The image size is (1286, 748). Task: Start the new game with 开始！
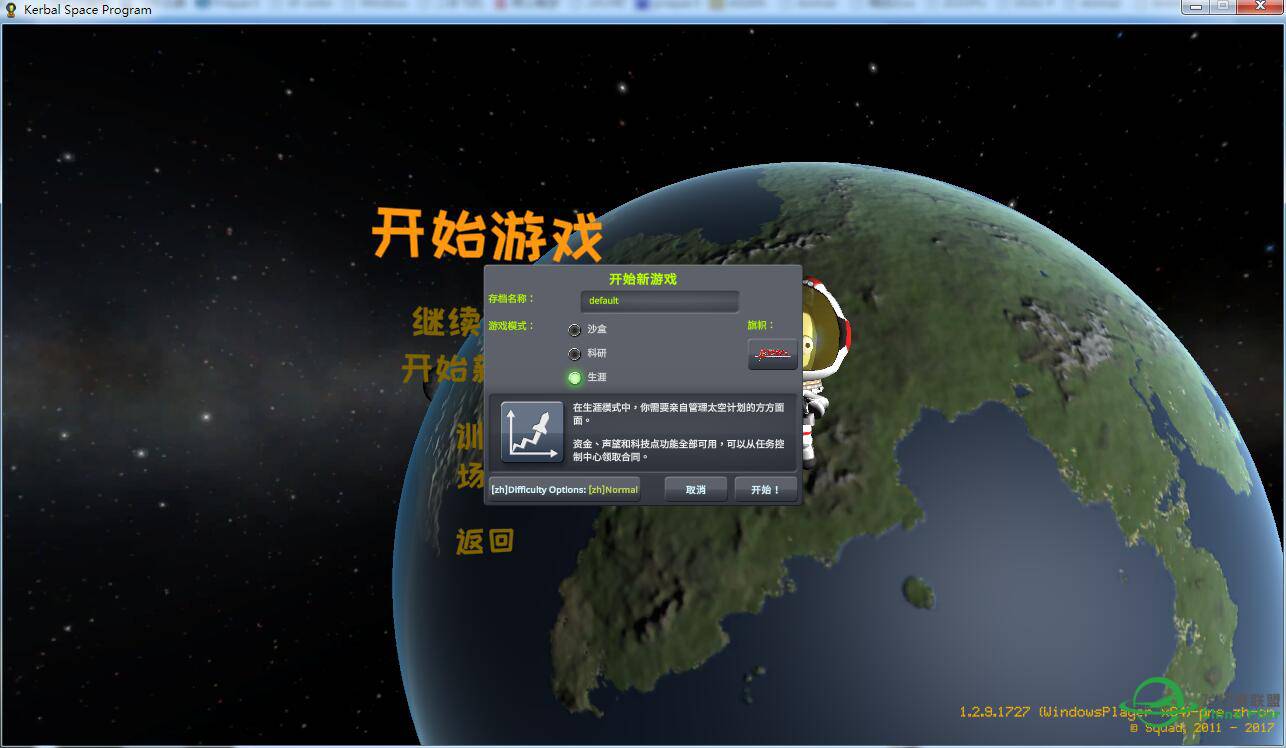coord(766,490)
